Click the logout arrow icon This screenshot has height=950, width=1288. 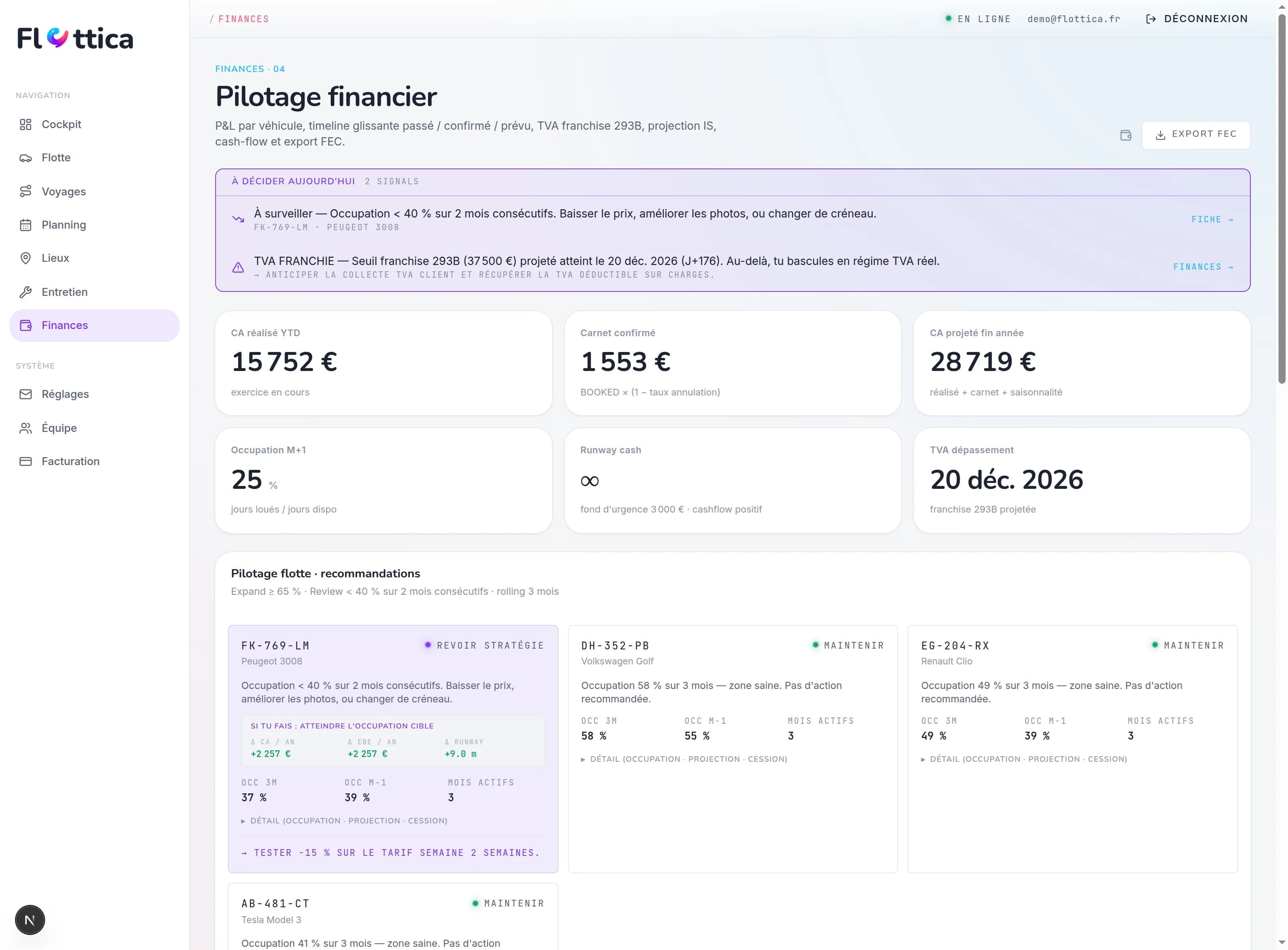click(x=1151, y=19)
